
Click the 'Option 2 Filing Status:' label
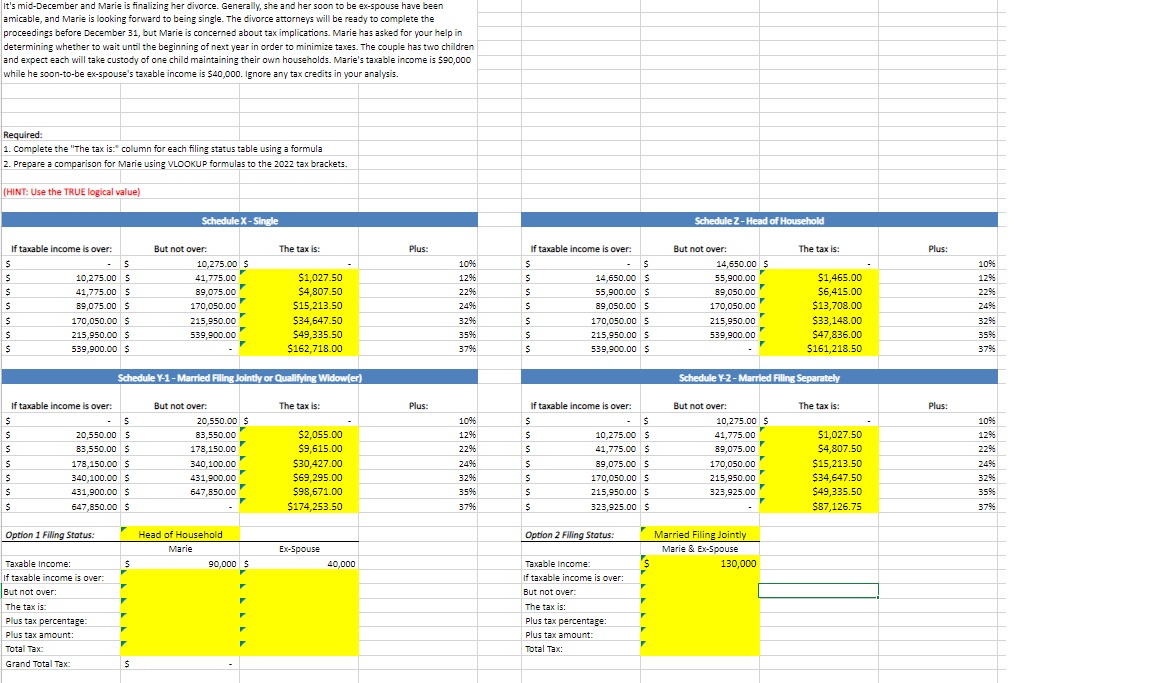pos(569,535)
